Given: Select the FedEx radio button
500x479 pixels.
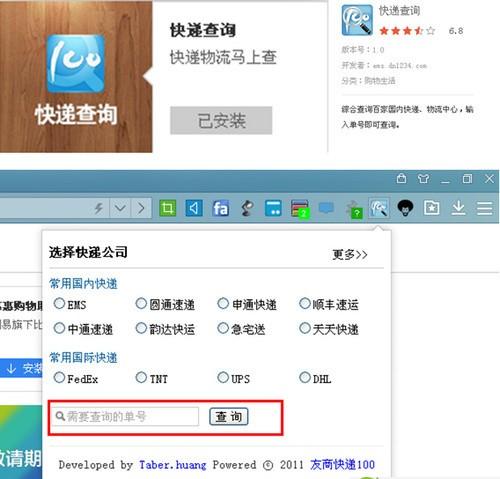Looking at the screenshot, I should [x=59, y=378].
